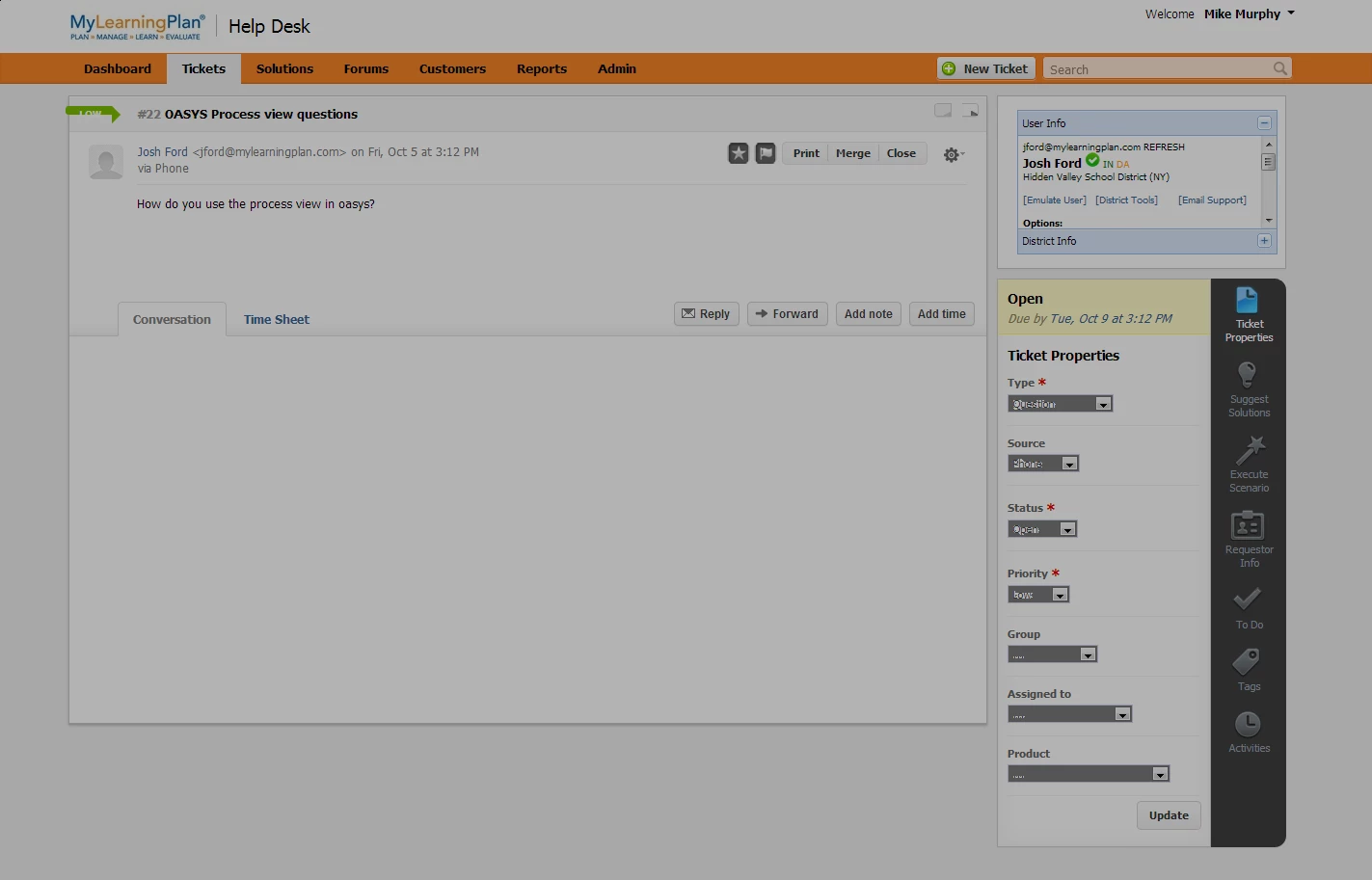Click the Forward button
Viewport: 1372px width, 880px height.
[x=788, y=313]
